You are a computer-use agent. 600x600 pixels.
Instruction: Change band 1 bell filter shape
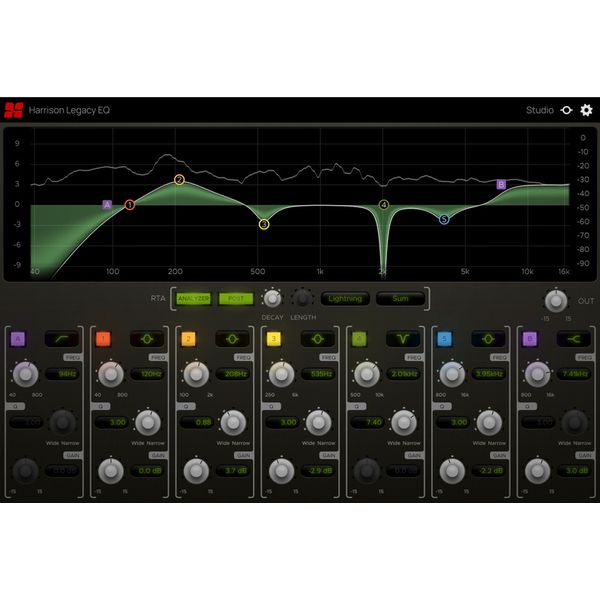(x=147, y=339)
